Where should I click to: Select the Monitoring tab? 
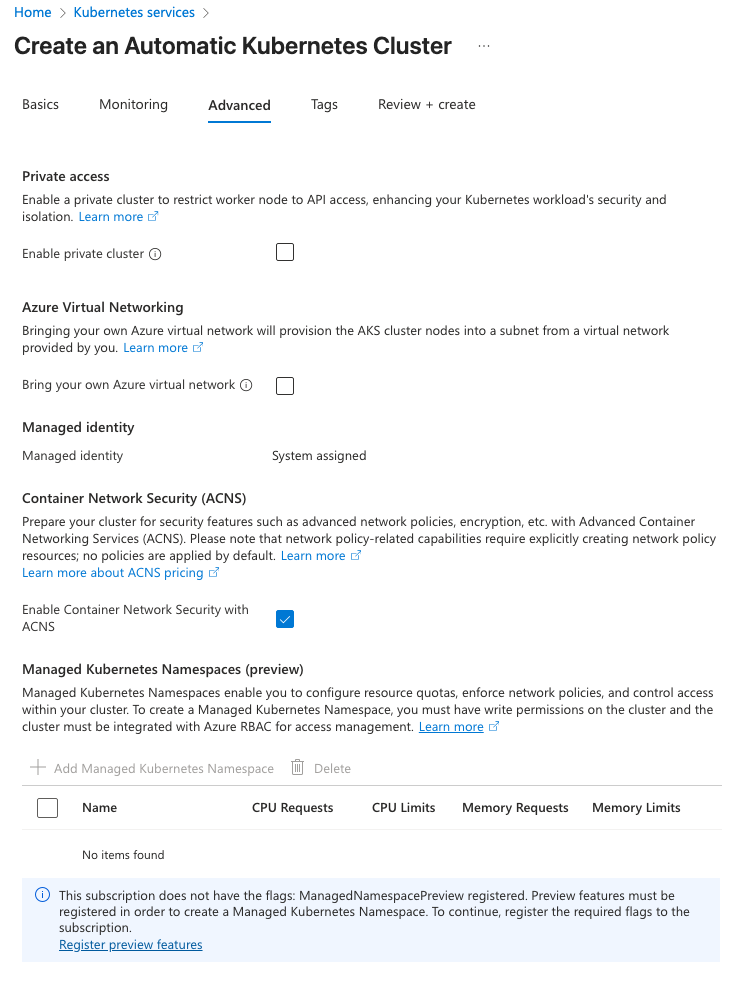[133, 104]
